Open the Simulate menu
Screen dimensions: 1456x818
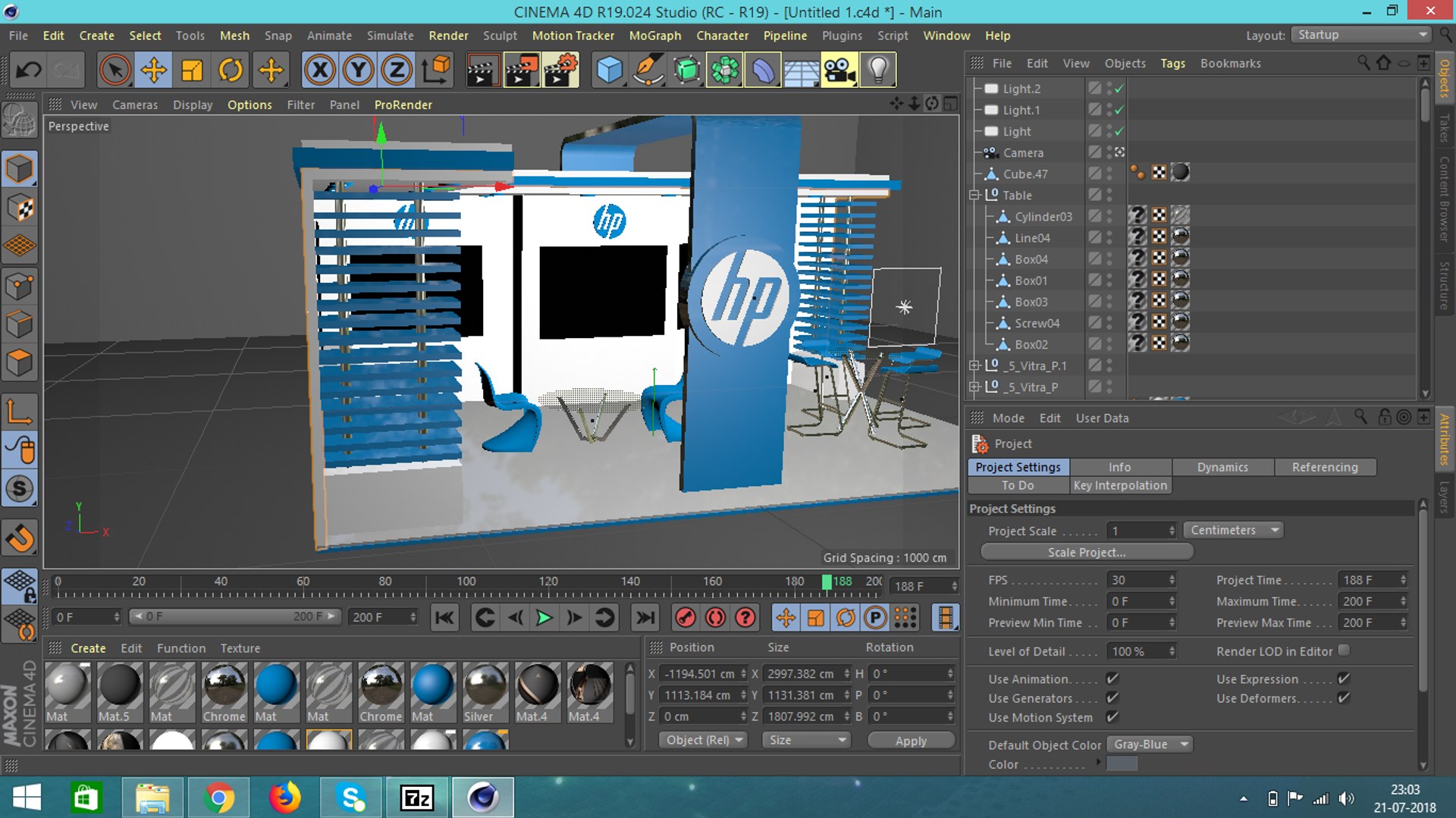(x=390, y=36)
